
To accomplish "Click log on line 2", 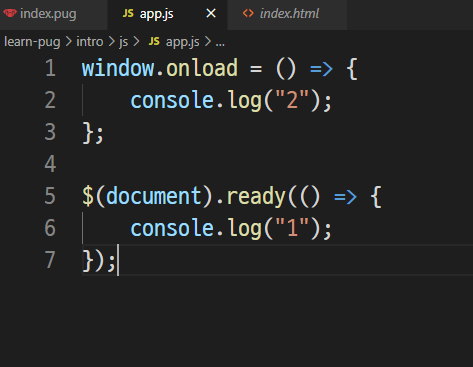I will point(245,101).
